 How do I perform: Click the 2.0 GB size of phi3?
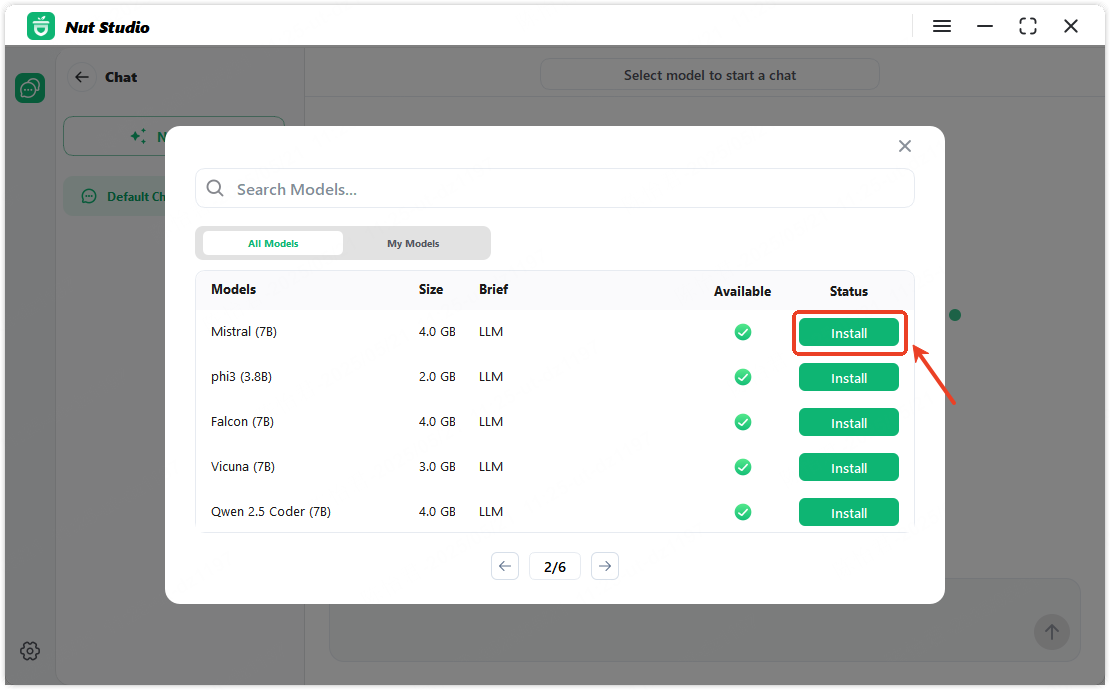click(x=437, y=376)
